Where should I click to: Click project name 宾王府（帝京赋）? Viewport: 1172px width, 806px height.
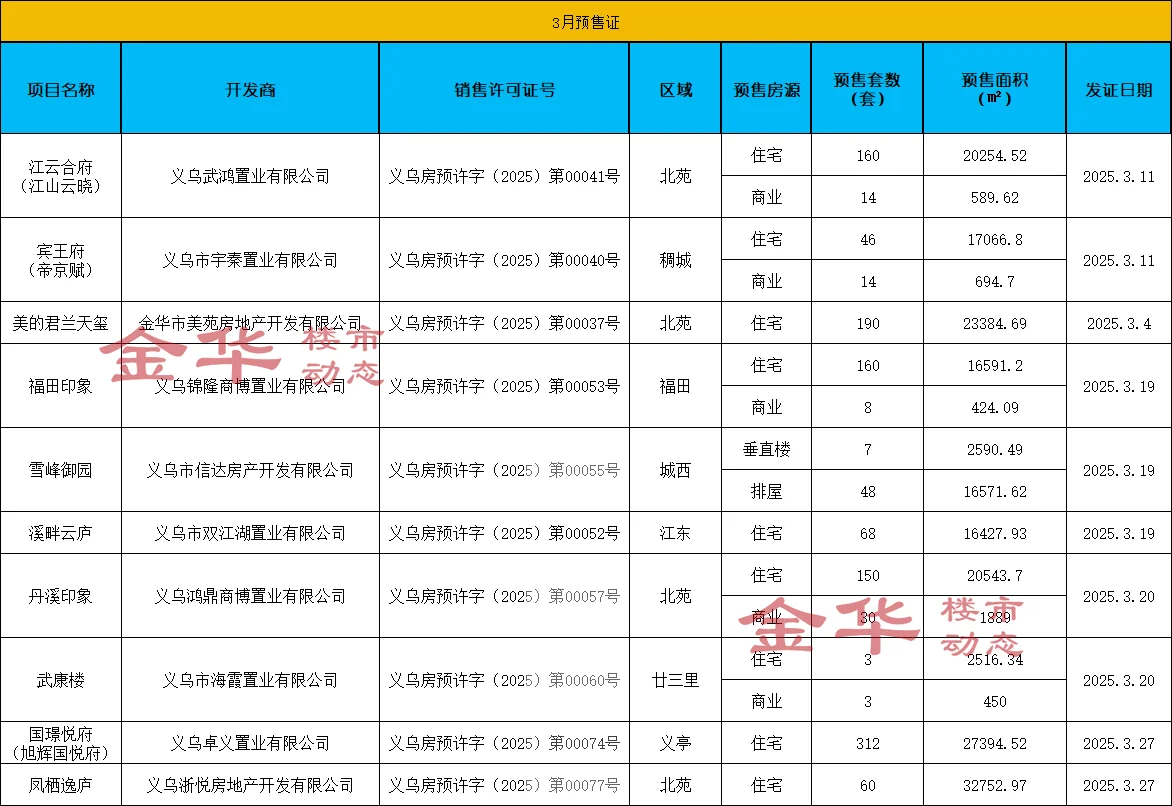pos(61,260)
